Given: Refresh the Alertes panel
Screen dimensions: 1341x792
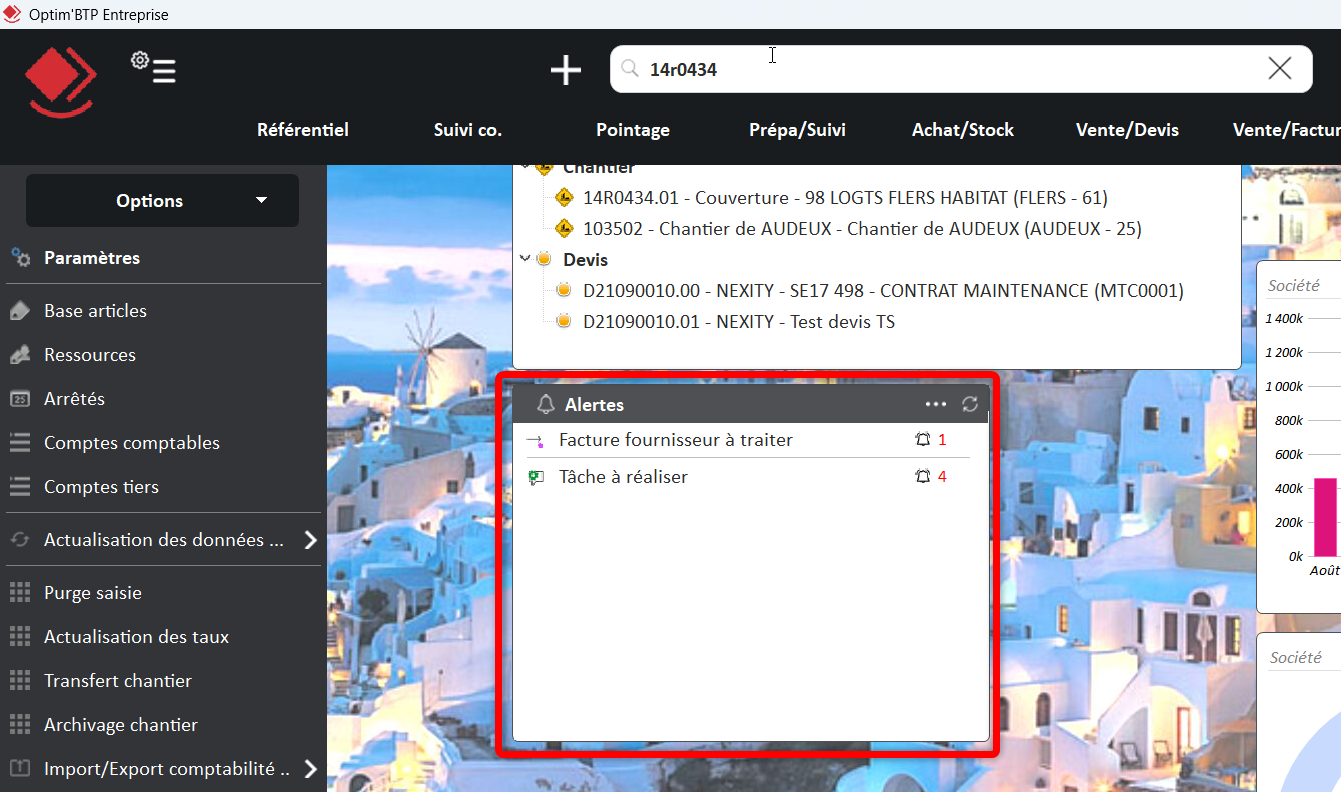Looking at the screenshot, I should click(x=970, y=403).
